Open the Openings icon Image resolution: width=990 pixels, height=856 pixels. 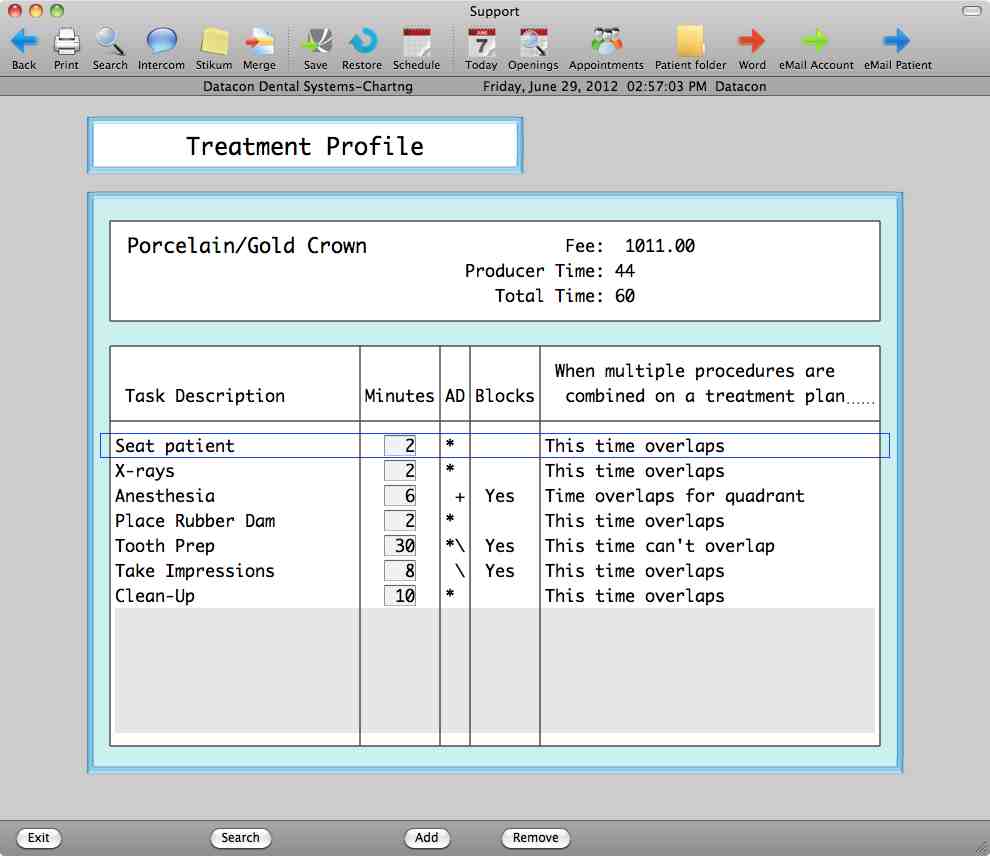coord(534,41)
